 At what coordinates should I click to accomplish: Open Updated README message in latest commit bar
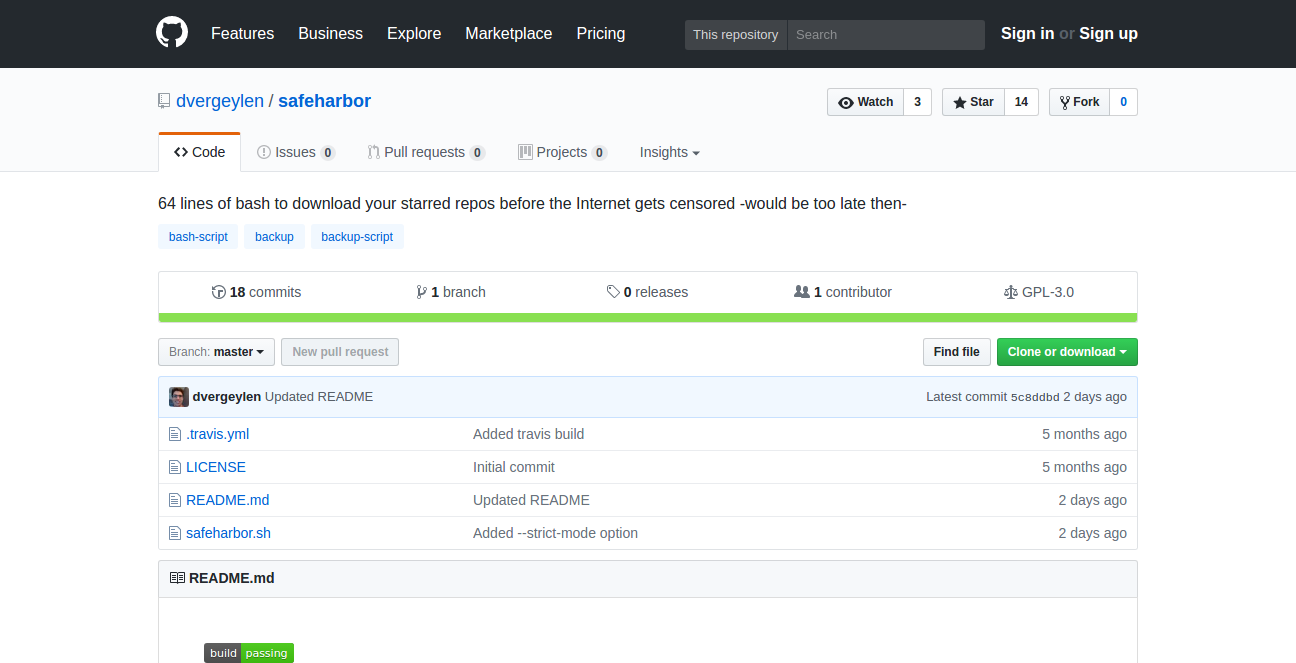pos(319,397)
